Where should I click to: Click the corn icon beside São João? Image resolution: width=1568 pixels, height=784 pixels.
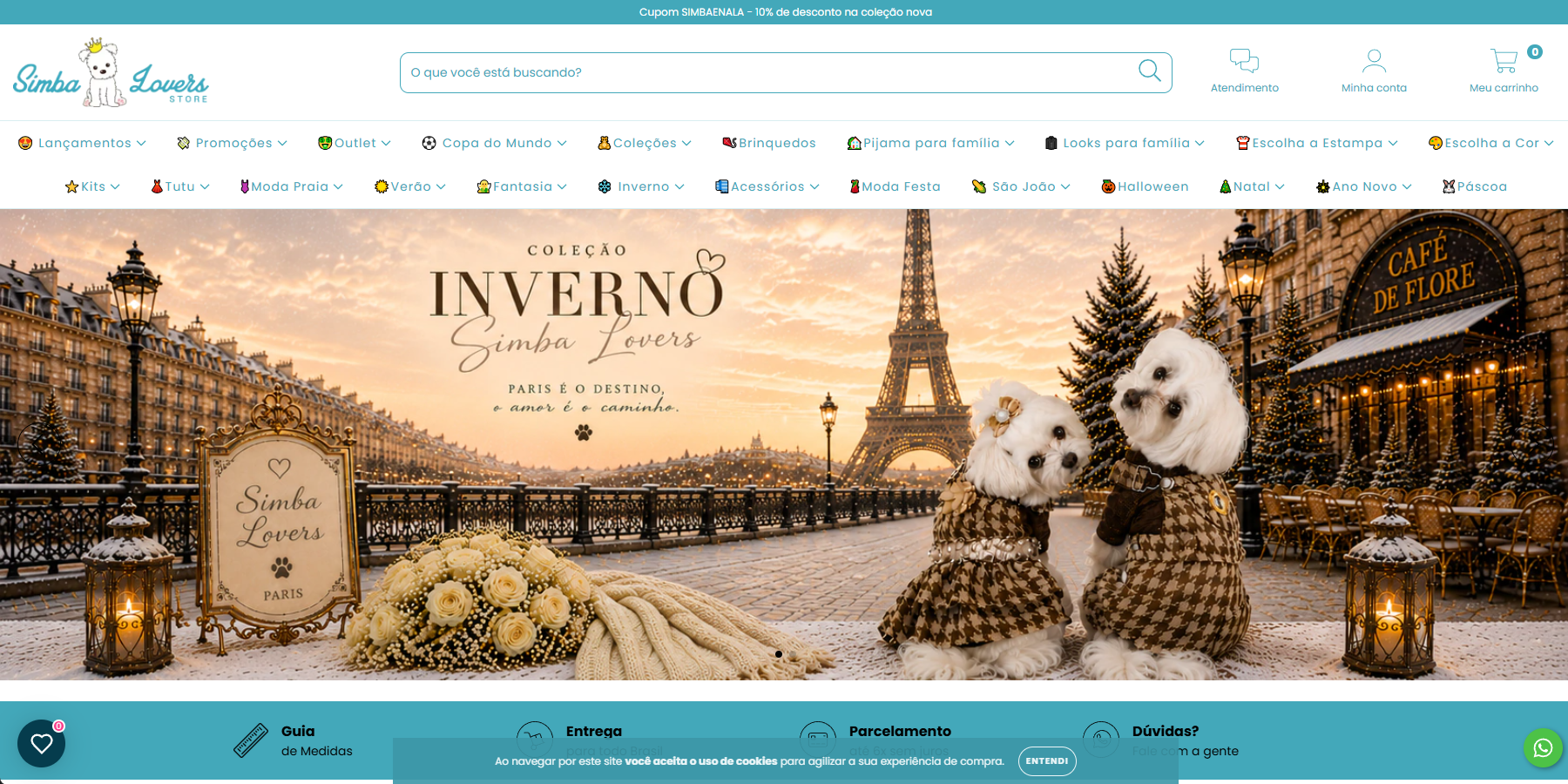[979, 186]
